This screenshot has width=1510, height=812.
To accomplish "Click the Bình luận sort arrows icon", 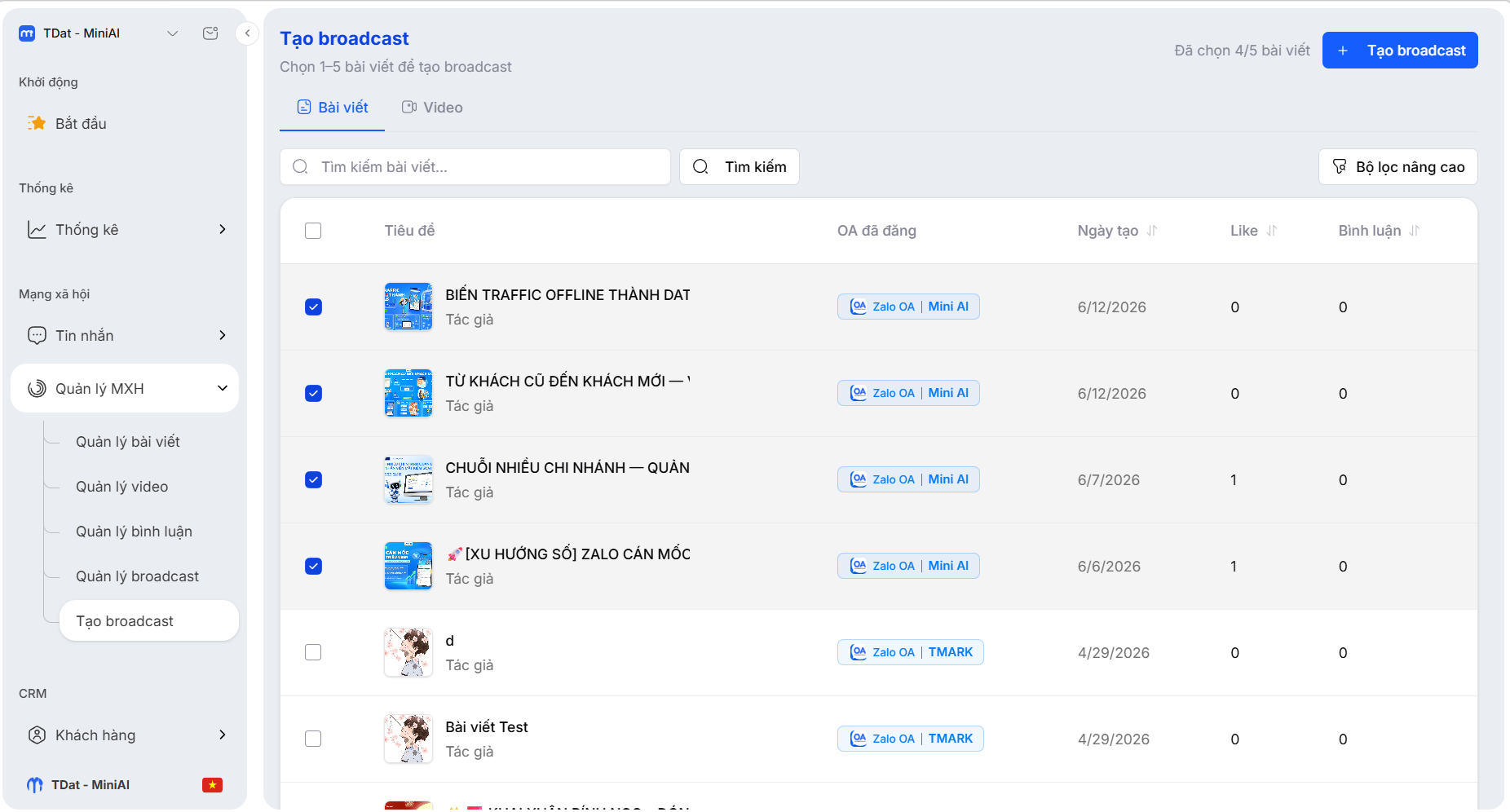I will (x=1415, y=231).
